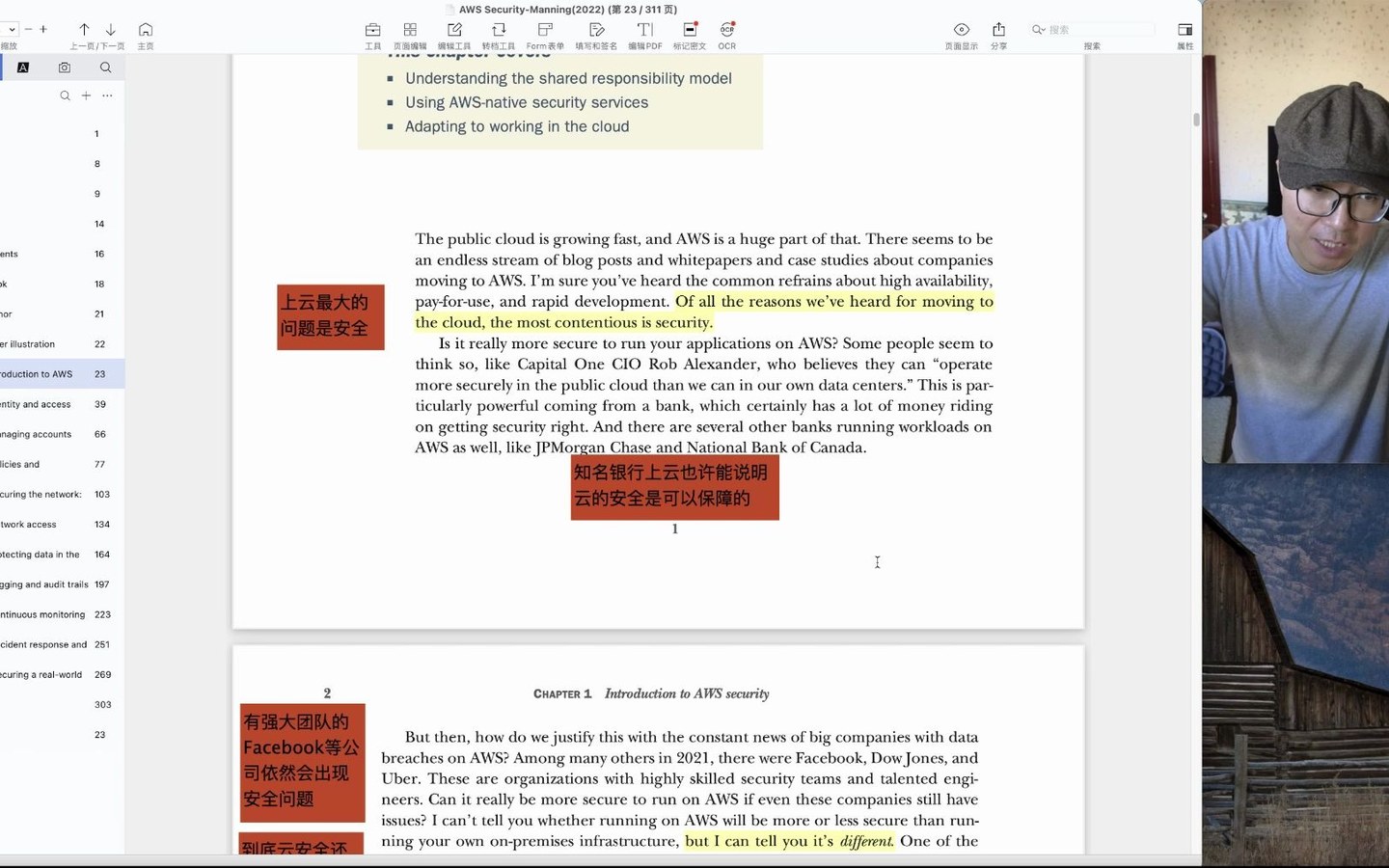Switch to the annotations sidebar tab
Image resolution: width=1389 pixels, height=868 pixels.
pyautogui.click(x=23, y=68)
